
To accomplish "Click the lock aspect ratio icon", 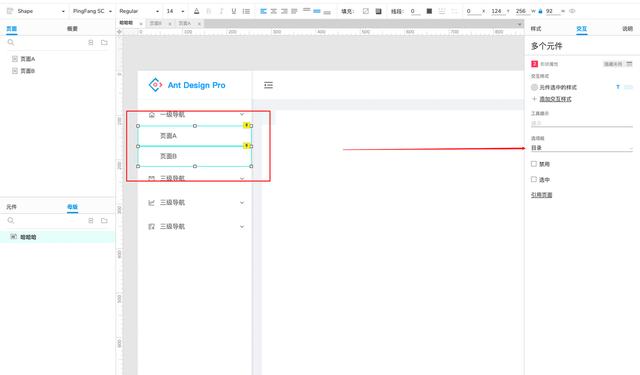I will 540,11.
